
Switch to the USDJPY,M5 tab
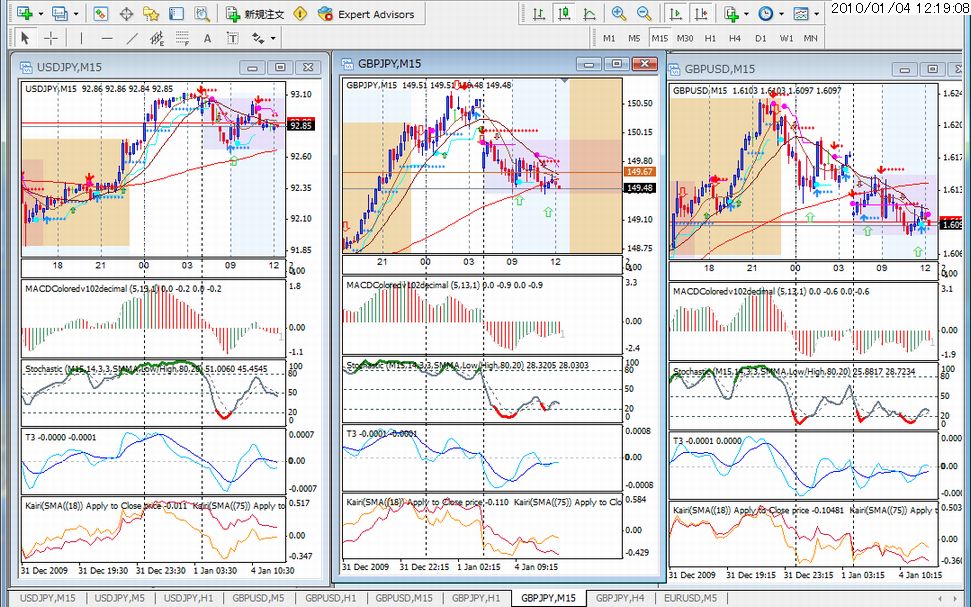(x=120, y=598)
